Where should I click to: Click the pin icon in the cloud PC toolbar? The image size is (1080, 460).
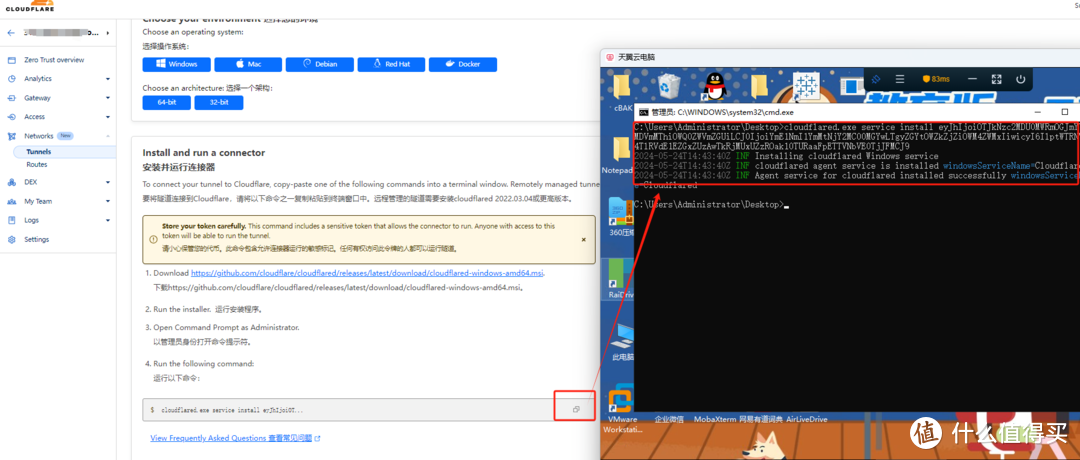[876, 79]
